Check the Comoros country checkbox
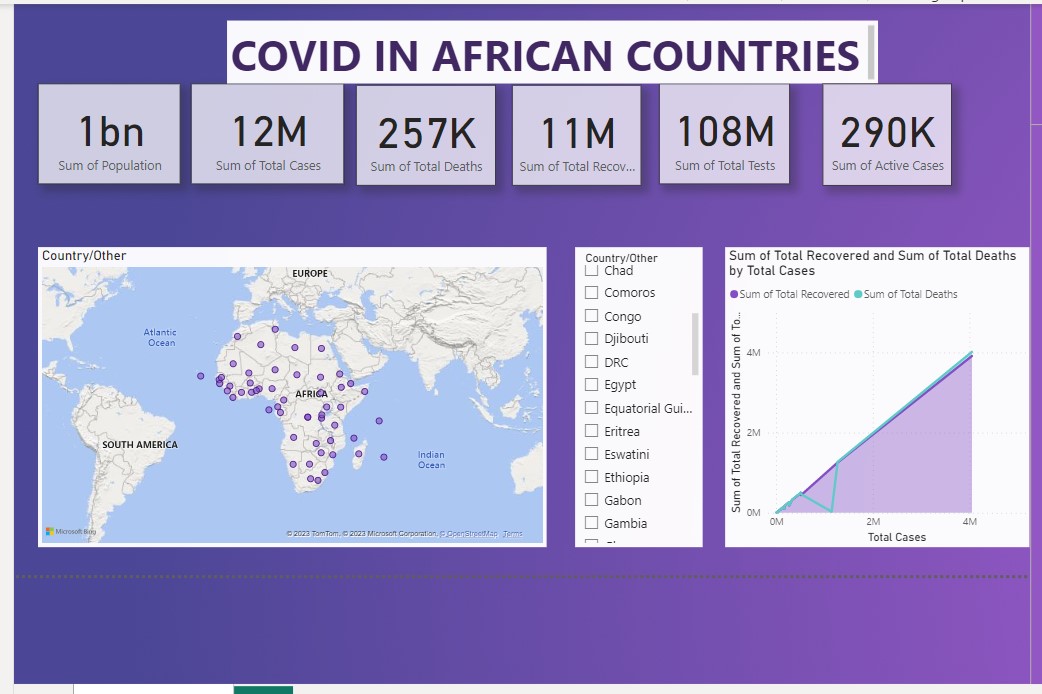 591,293
